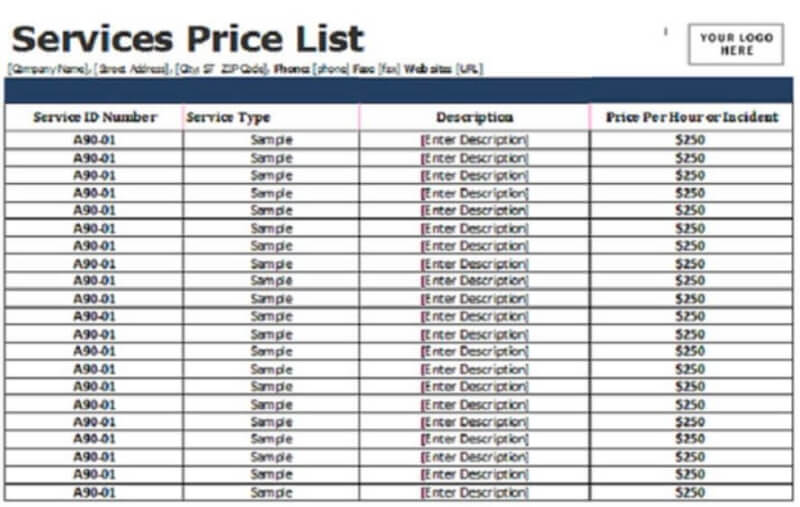Select the first row $250 price cell

click(x=691, y=140)
